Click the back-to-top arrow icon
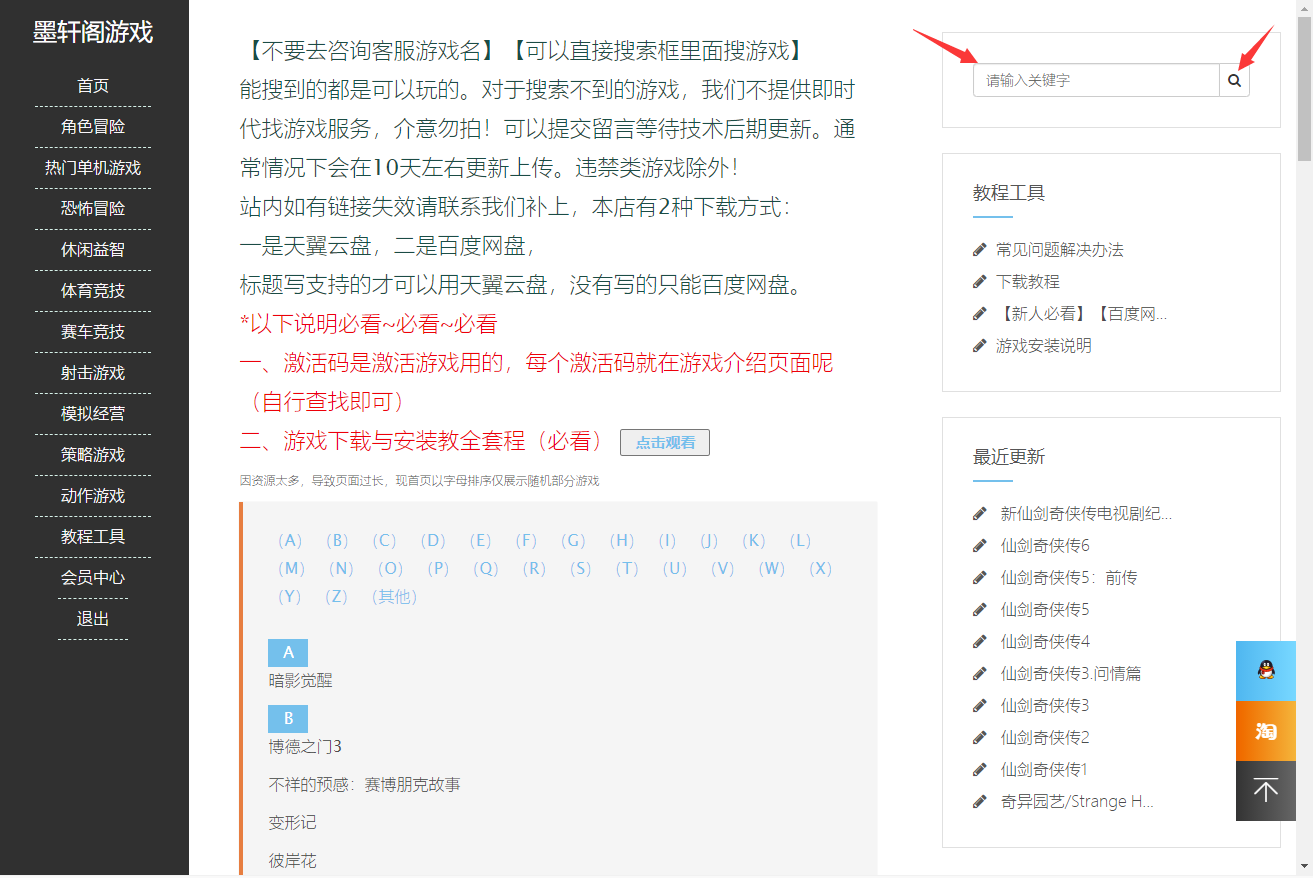The height and width of the screenshot is (878, 1313). [1265, 791]
